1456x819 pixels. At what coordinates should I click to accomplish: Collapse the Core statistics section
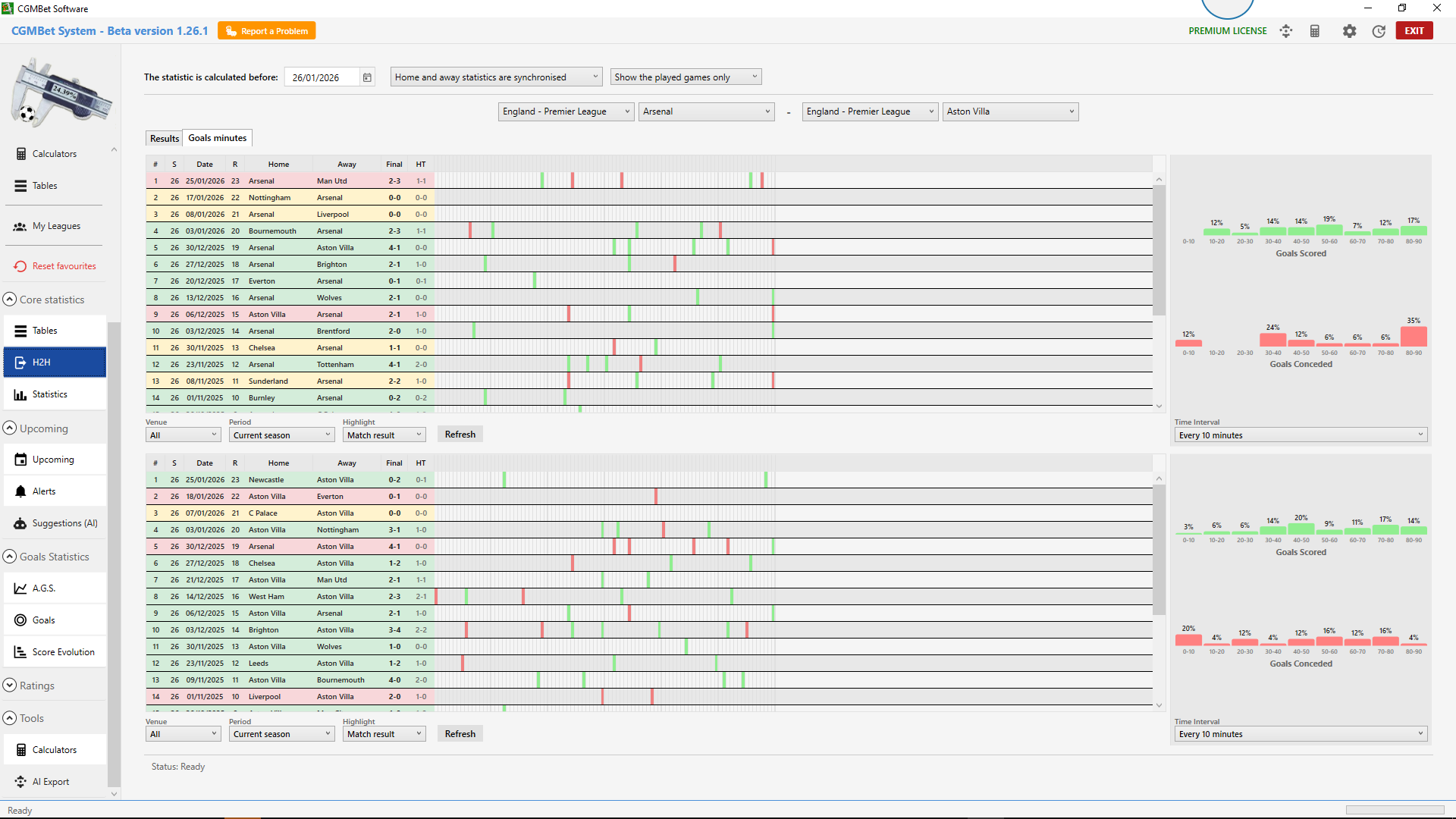(x=10, y=300)
